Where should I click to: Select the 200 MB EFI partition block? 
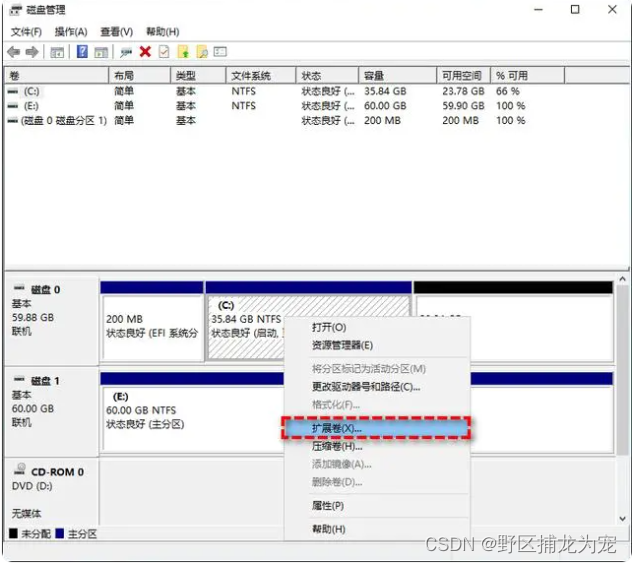(152, 321)
